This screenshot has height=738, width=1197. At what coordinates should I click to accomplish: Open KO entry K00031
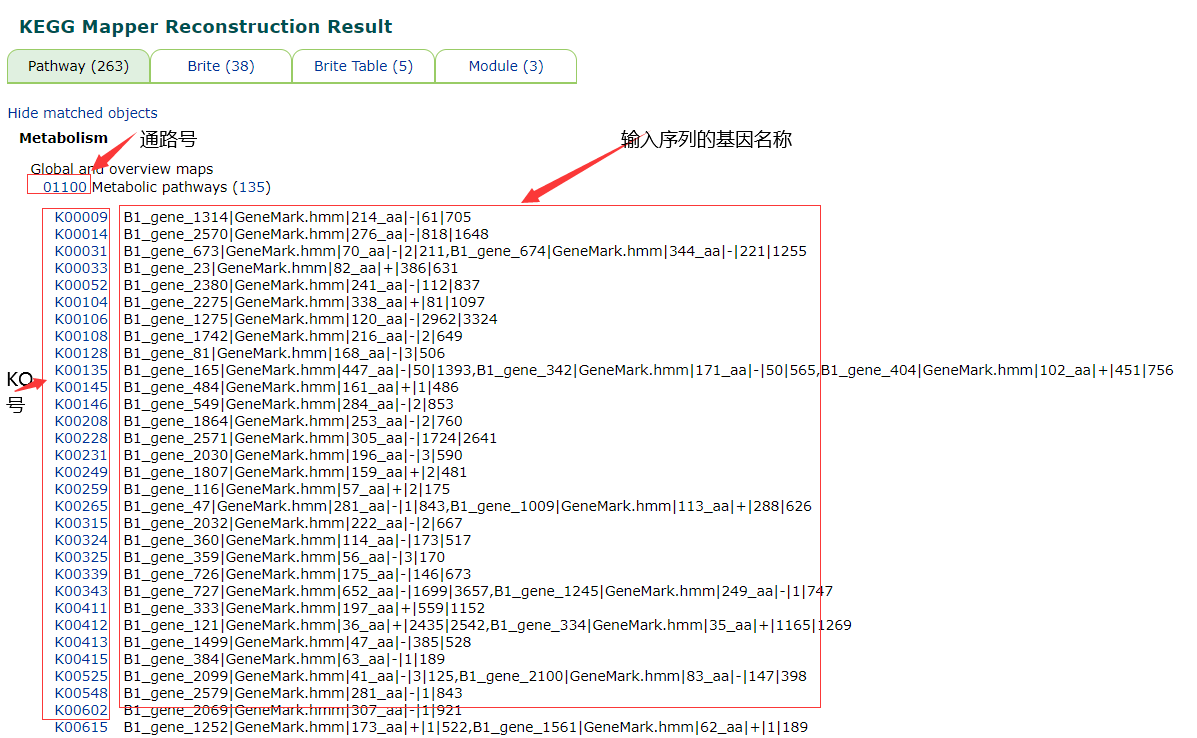pyautogui.click(x=81, y=251)
